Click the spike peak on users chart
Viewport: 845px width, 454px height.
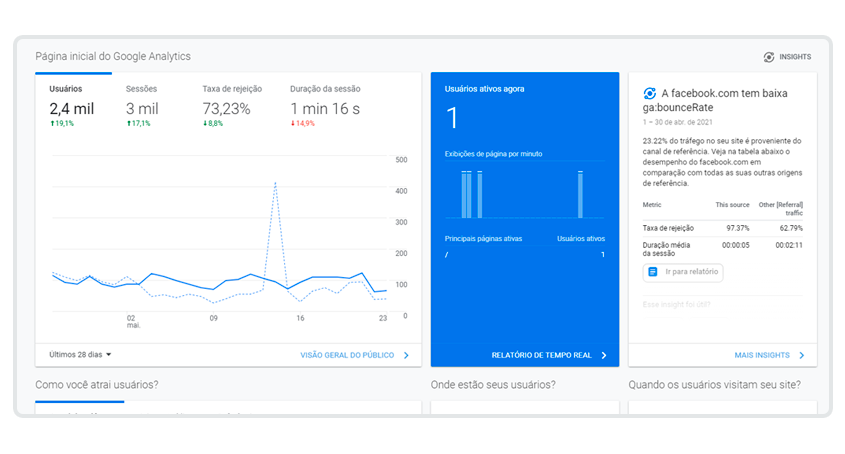[275, 183]
